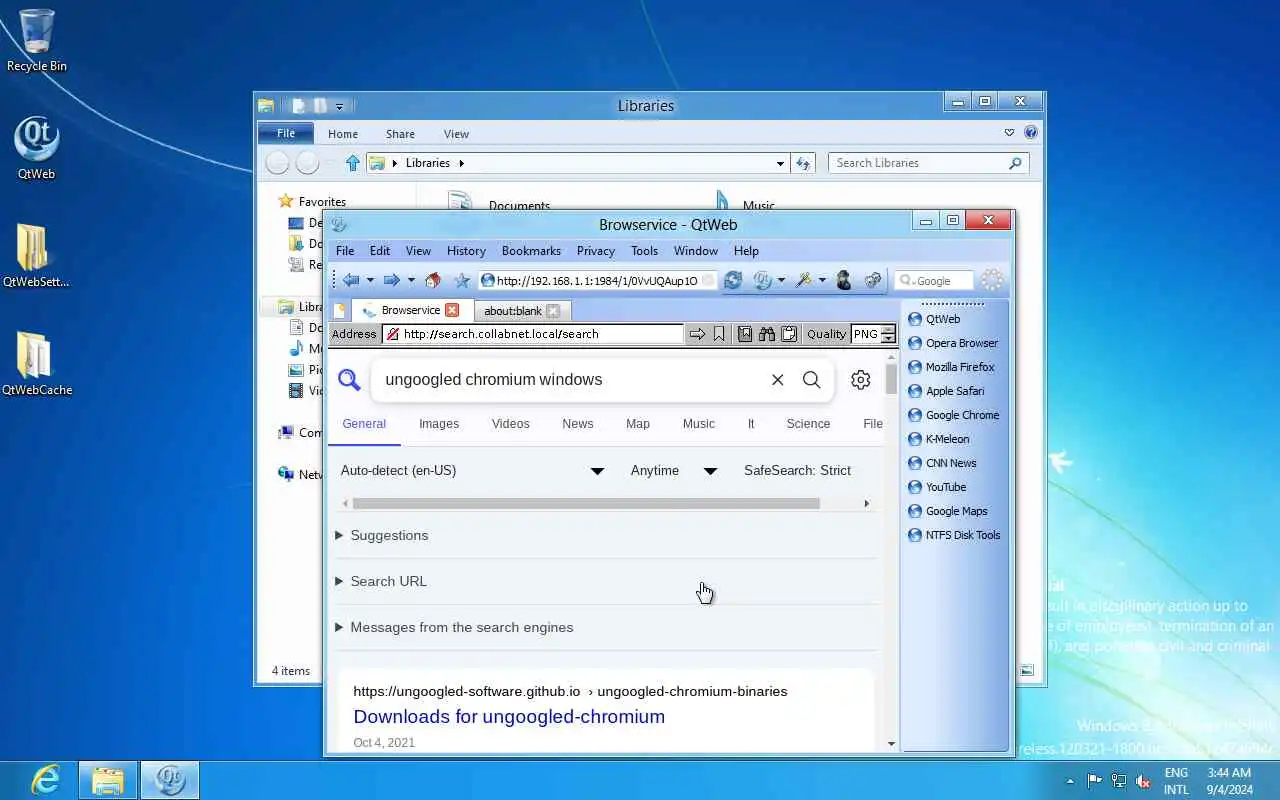Go back with QtWeb's back arrow
The width and height of the screenshot is (1280, 800).
(351, 281)
